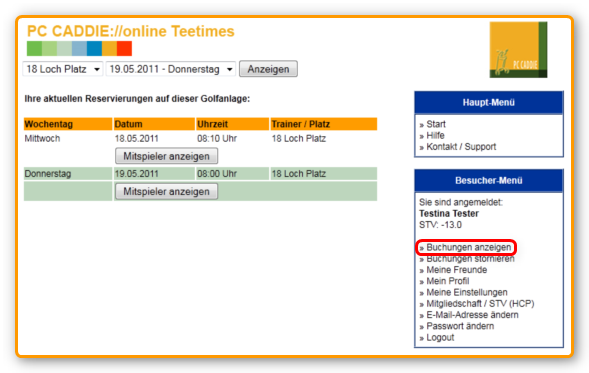The width and height of the screenshot is (589, 373).
Task: Click the Besucher-Menü header
Action: pyautogui.click(x=489, y=181)
